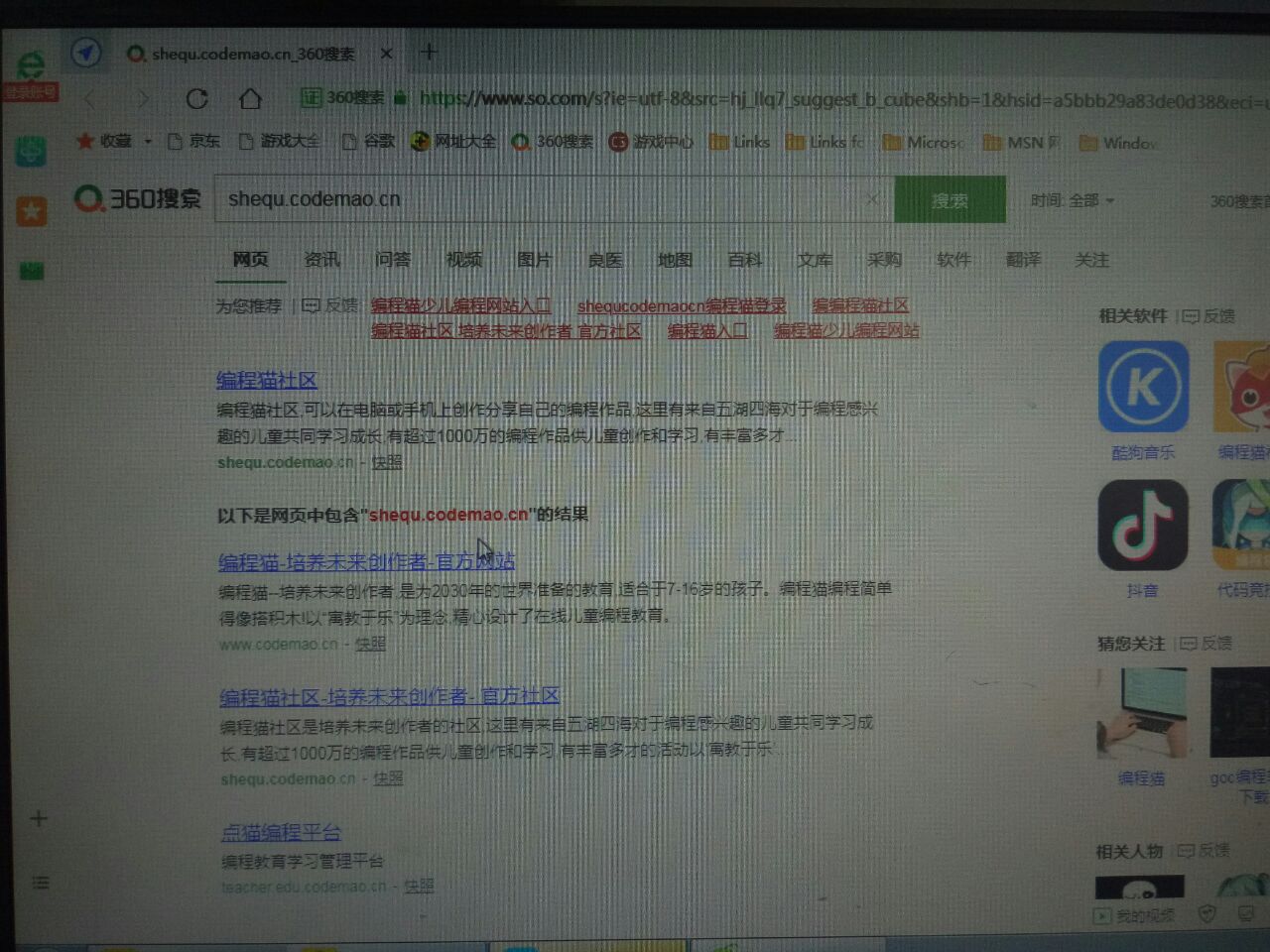Open 快照 for the www.codemao.cn result
Image resolution: width=1270 pixels, height=952 pixels.
pyautogui.click(x=370, y=645)
